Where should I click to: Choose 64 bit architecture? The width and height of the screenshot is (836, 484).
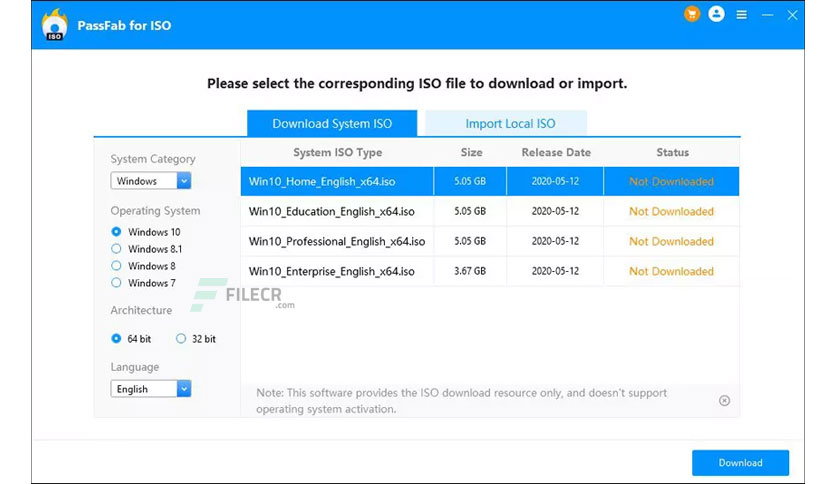pyautogui.click(x=116, y=338)
